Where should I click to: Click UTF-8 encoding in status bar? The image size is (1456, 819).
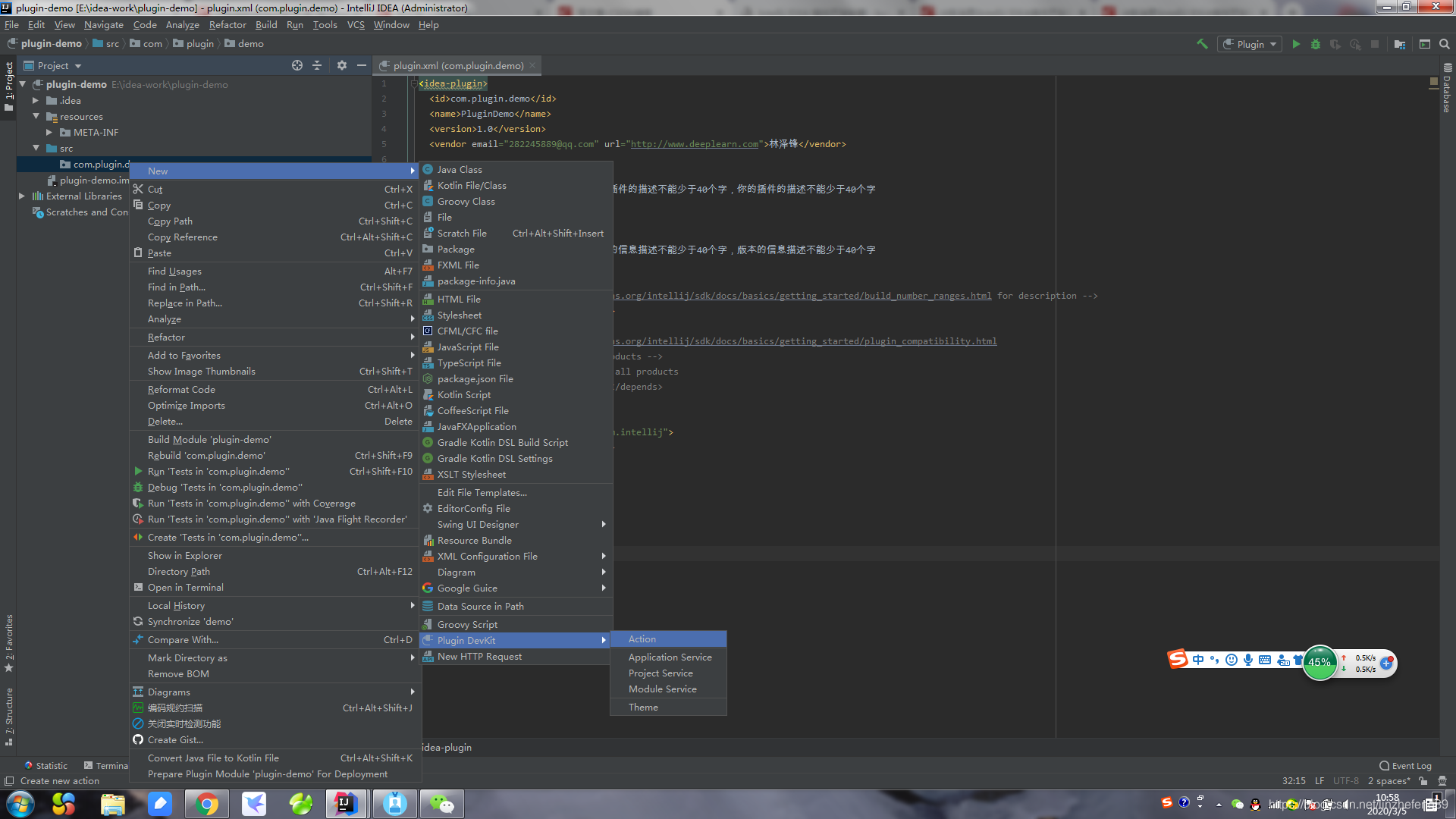(x=1346, y=780)
